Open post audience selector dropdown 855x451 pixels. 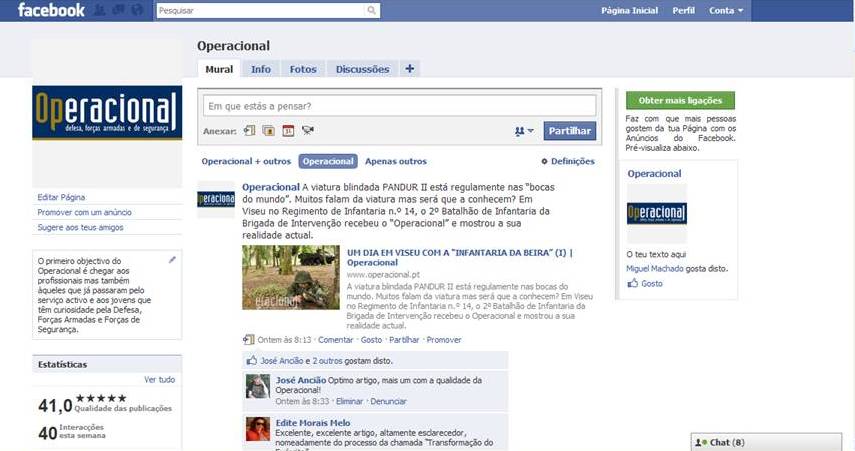point(524,131)
